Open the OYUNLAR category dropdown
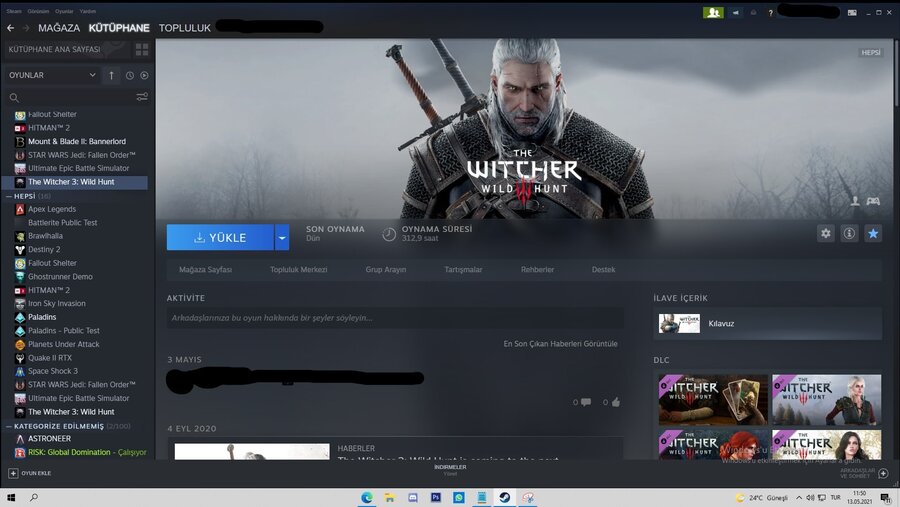Screen dimensions: 900x507 pyautogui.click(x=52, y=75)
